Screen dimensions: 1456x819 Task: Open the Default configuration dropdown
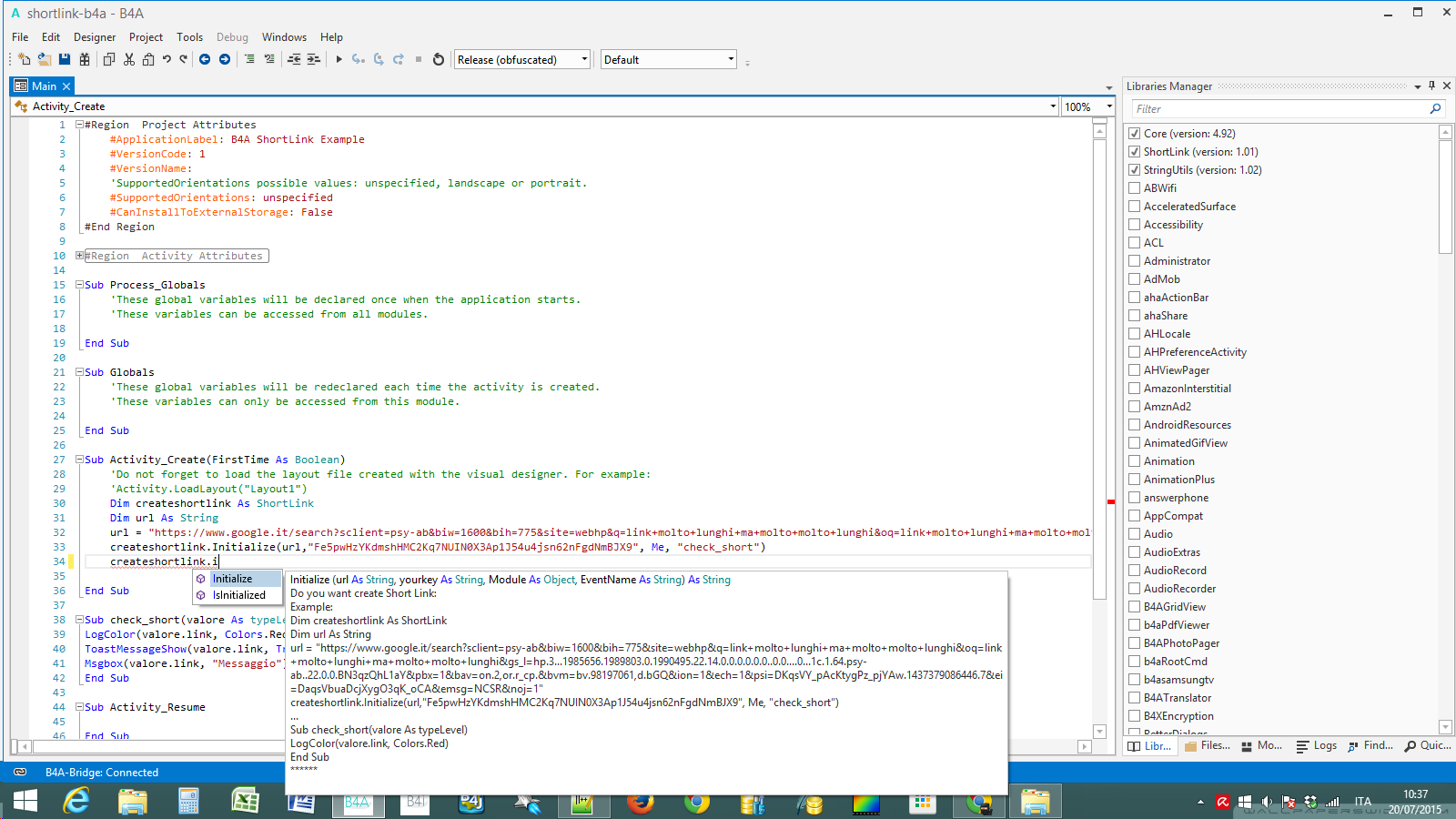pyautogui.click(x=729, y=58)
